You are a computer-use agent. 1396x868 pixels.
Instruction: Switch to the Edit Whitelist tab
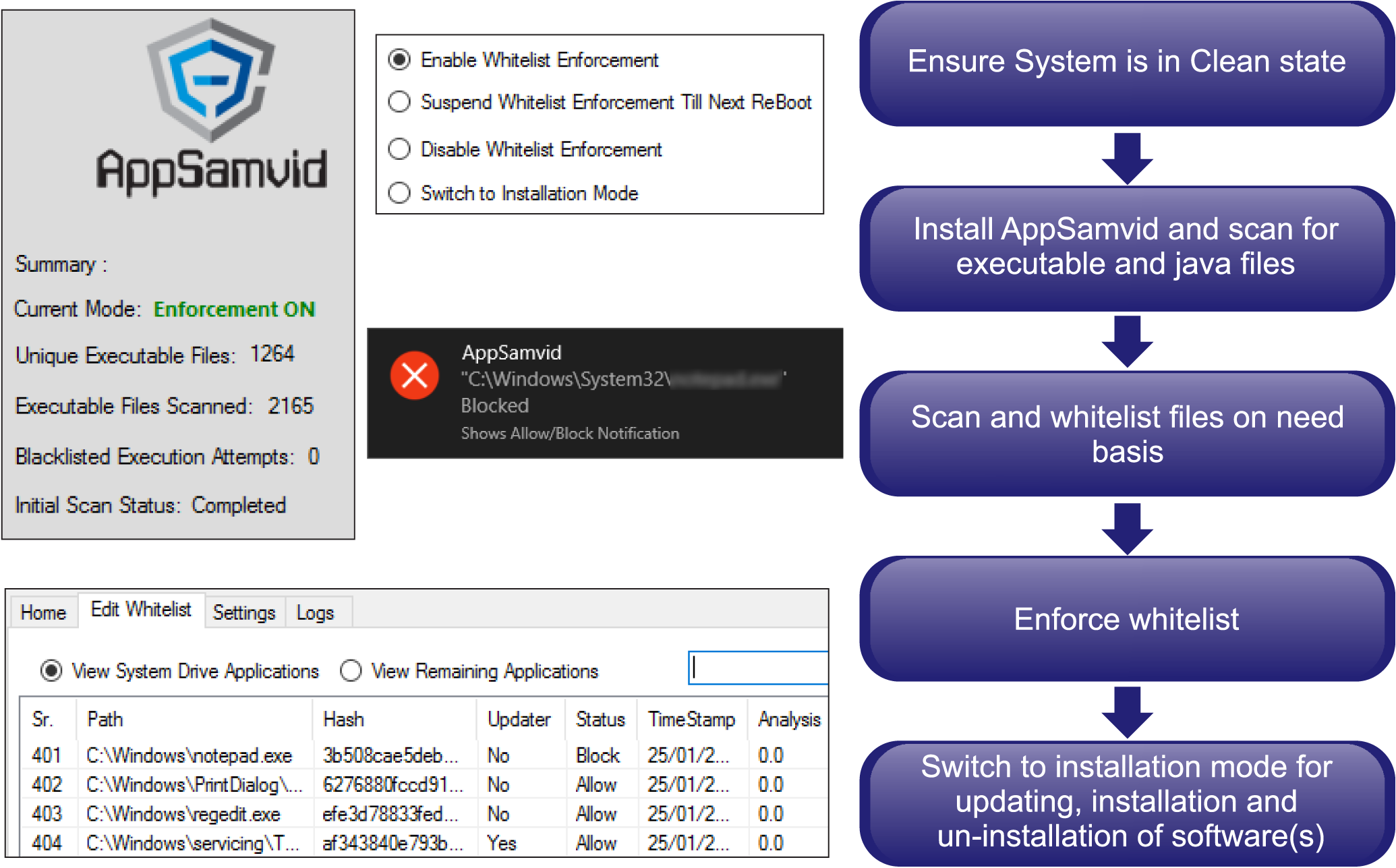point(141,610)
